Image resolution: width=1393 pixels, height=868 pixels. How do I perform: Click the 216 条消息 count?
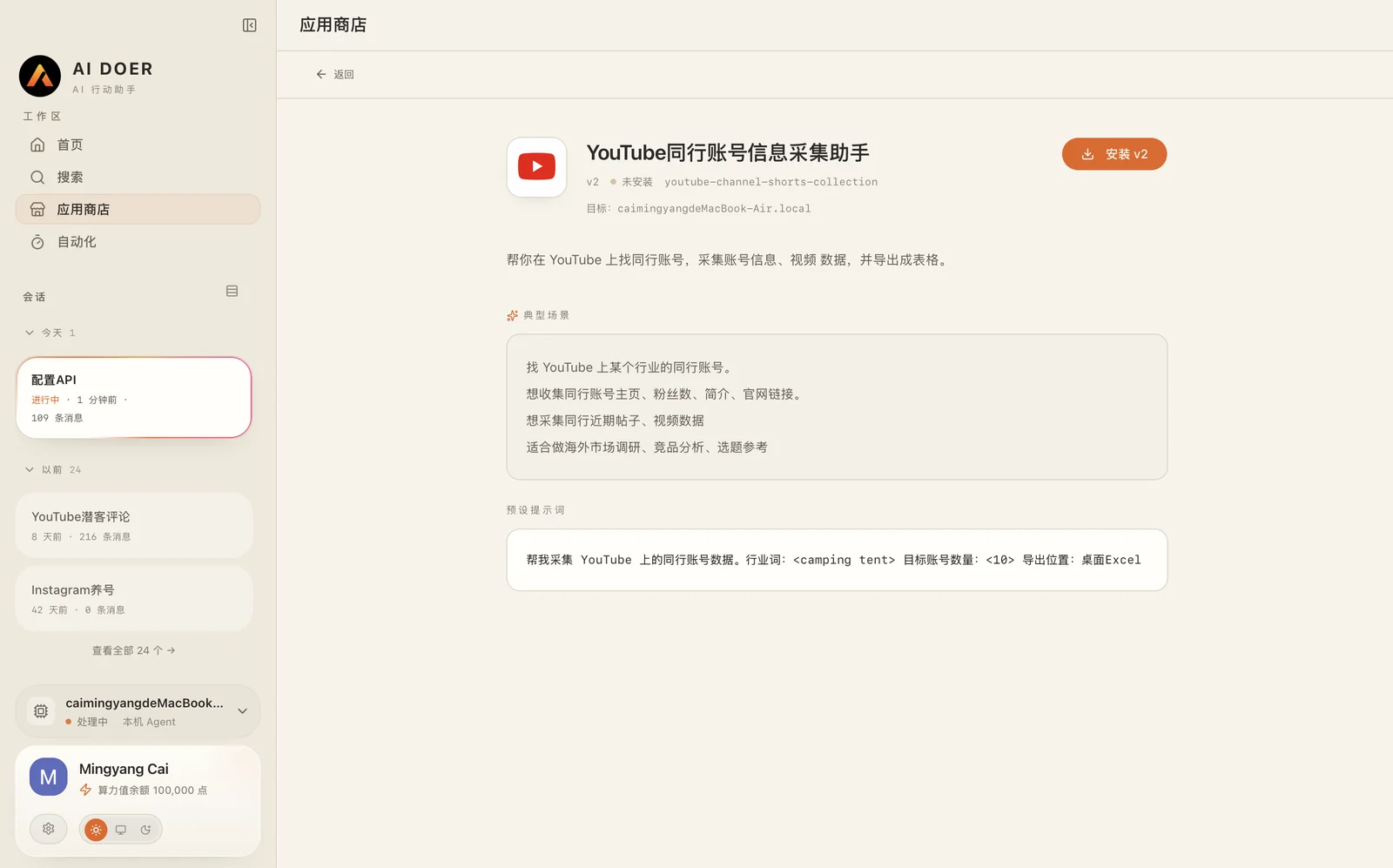[x=105, y=537]
